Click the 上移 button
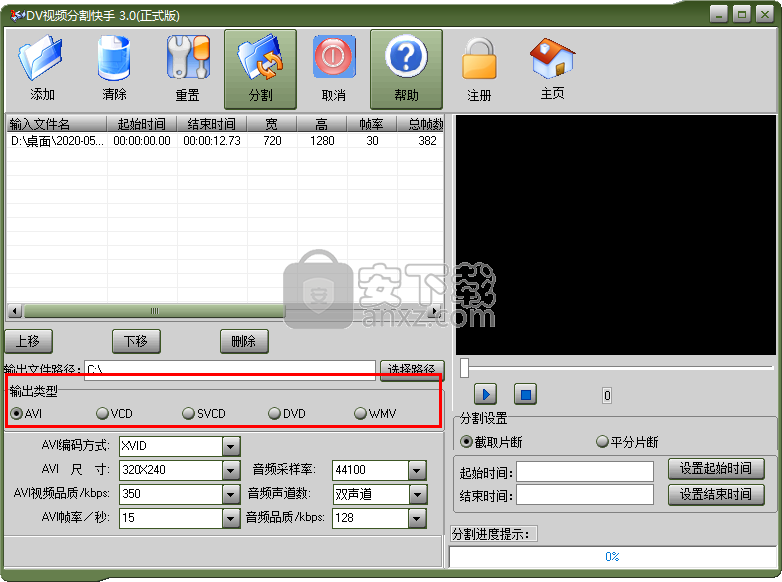This screenshot has height=582, width=782. tap(28, 341)
